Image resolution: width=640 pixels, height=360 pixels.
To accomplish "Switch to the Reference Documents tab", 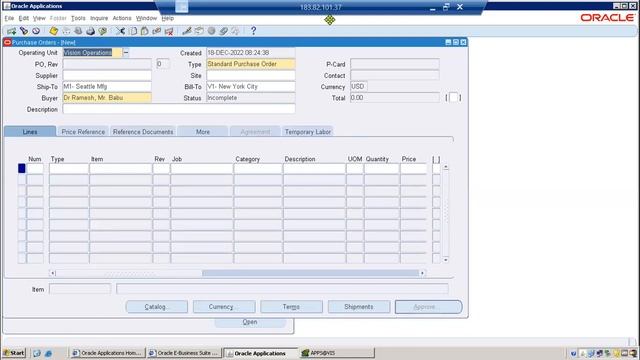I will coord(143,131).
